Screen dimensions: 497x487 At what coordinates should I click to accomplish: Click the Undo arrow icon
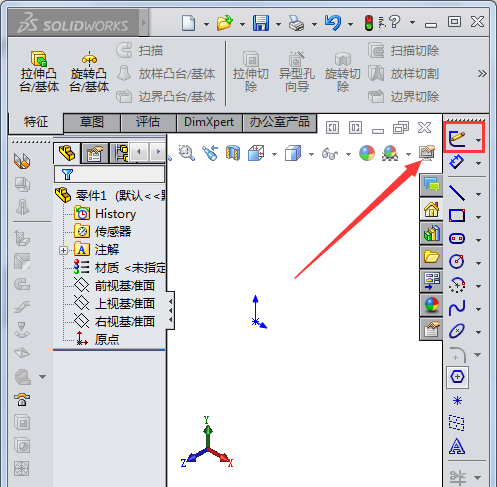(333, 23)
